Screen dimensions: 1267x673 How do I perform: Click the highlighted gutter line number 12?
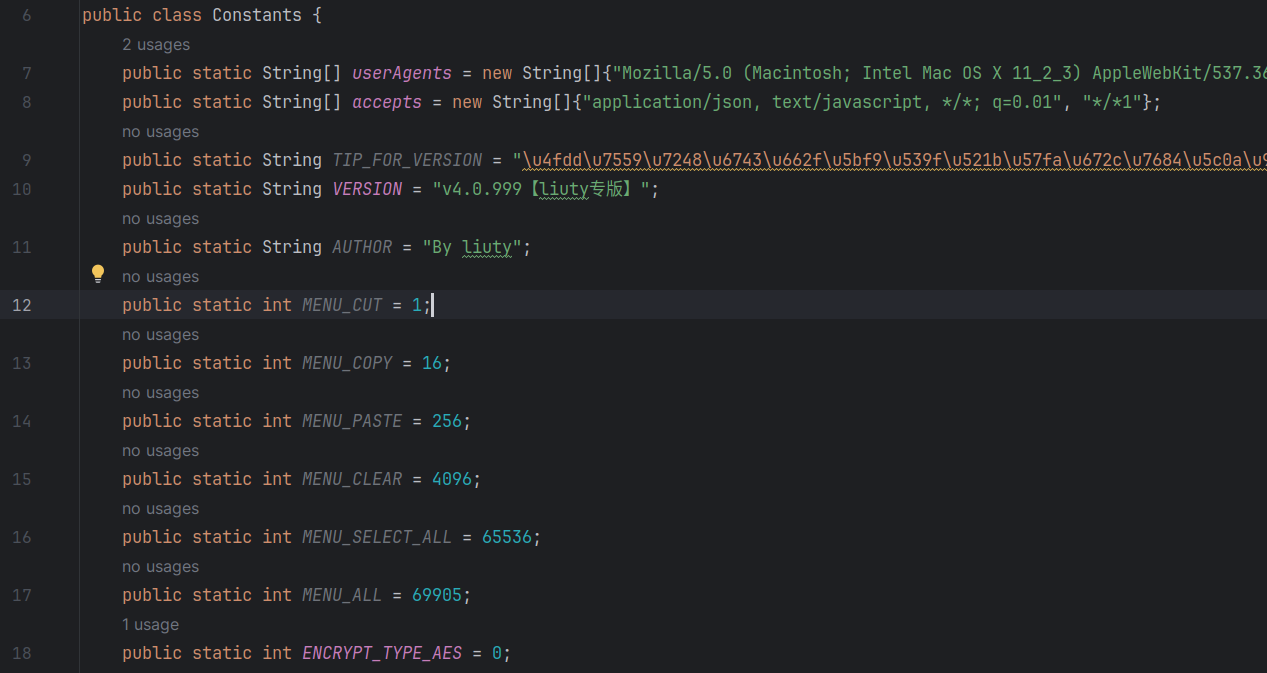tap(21, 306)
